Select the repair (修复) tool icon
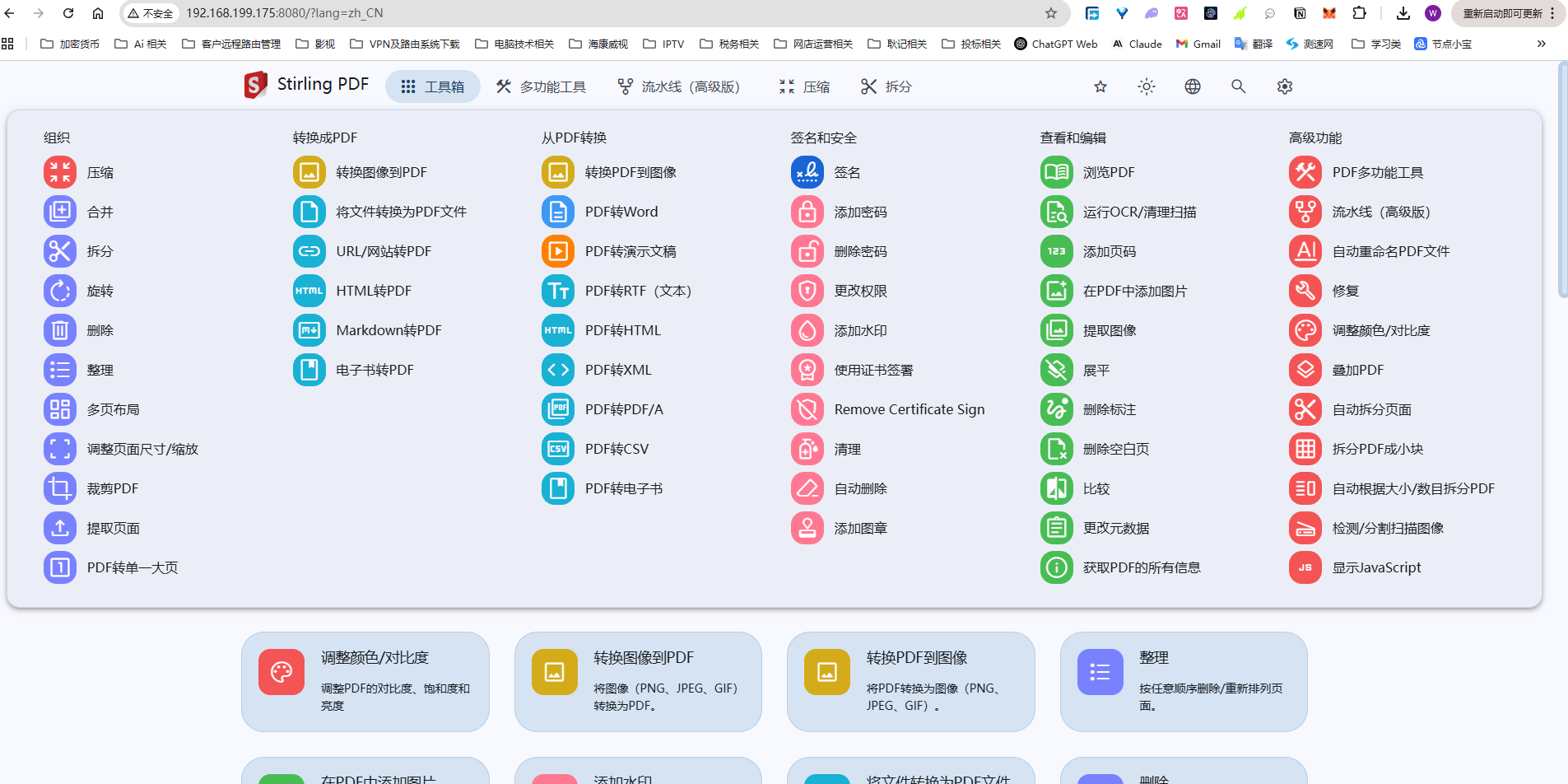 (1305, 291)
